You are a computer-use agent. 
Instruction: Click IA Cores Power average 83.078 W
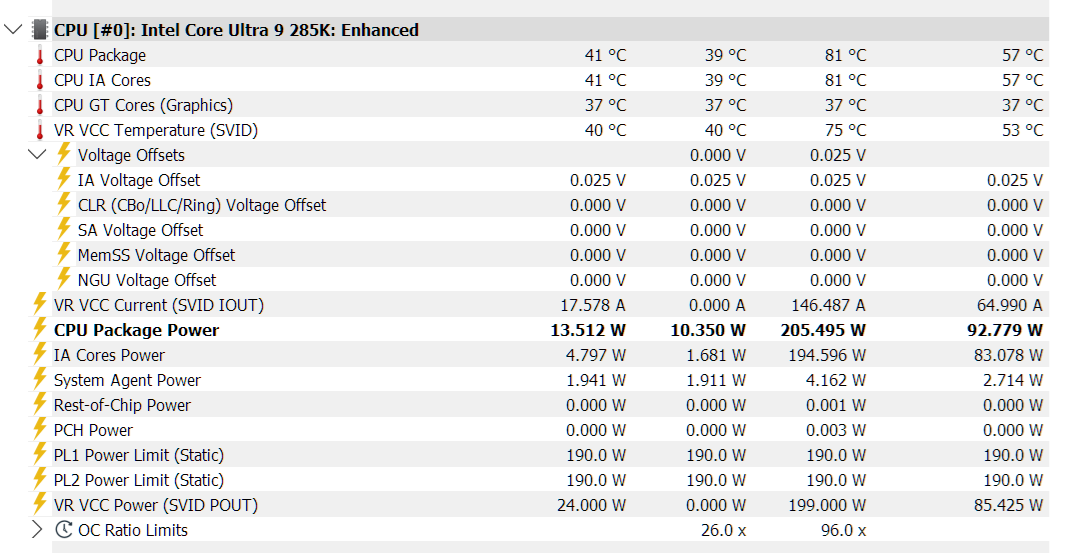pos(1008,355)
